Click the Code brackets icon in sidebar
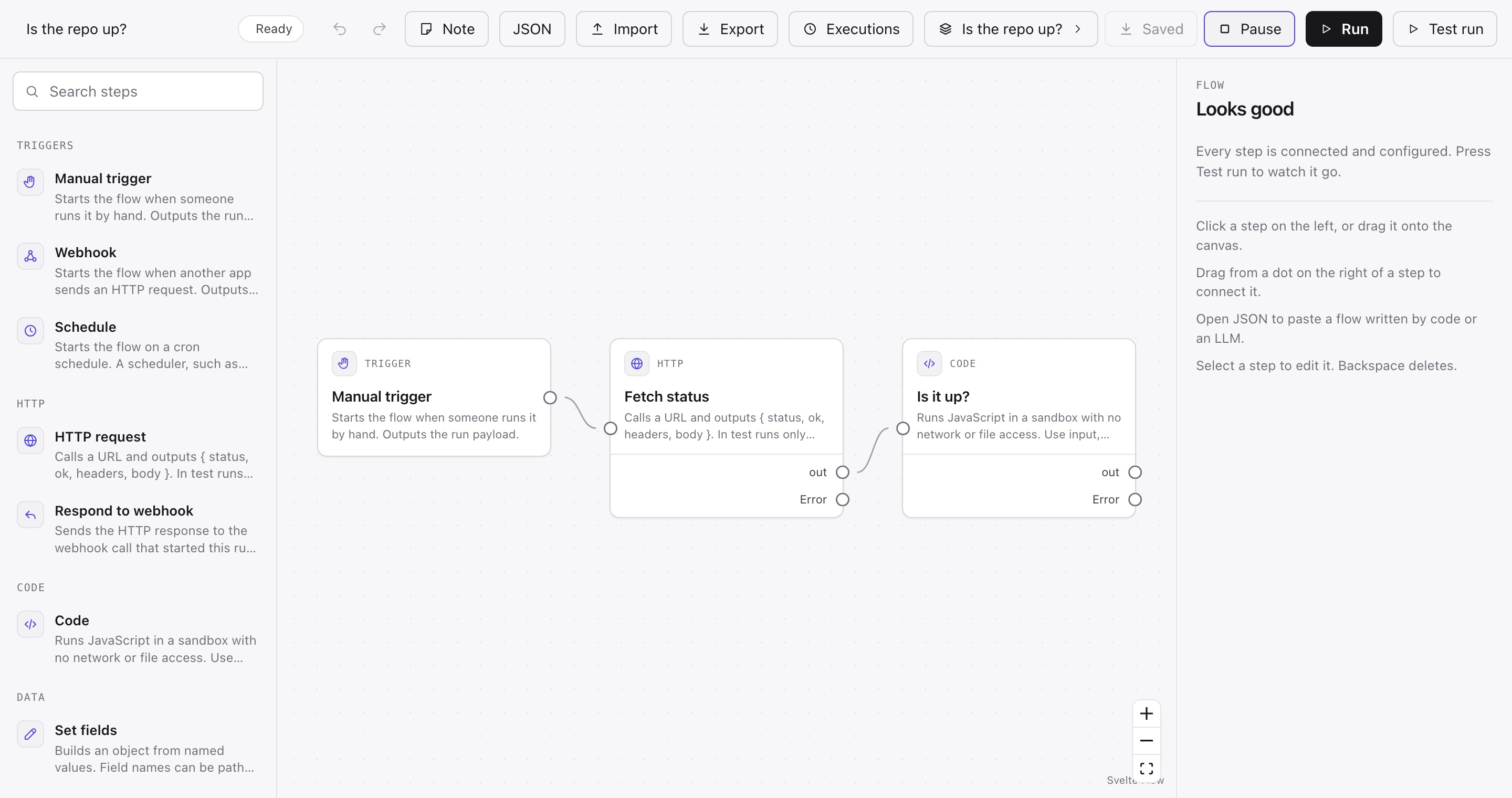1512x798 pixels. pyautogui.click(x=30, y=624)
